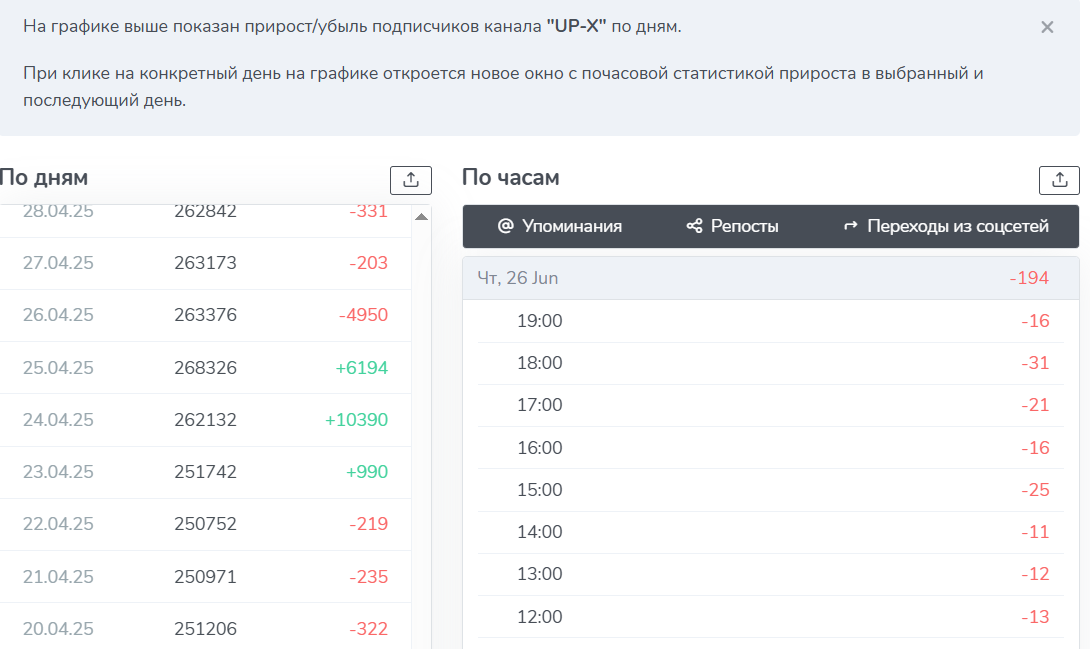Select the 12:00 hour entry

[770, 617]
